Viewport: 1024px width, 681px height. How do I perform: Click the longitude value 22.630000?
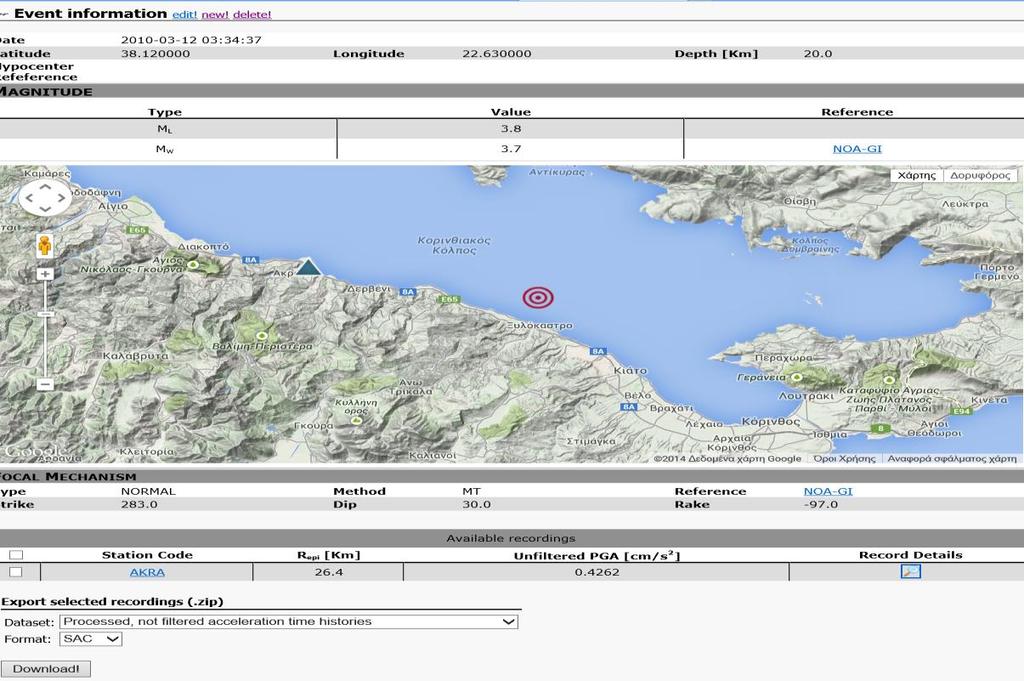497,54
